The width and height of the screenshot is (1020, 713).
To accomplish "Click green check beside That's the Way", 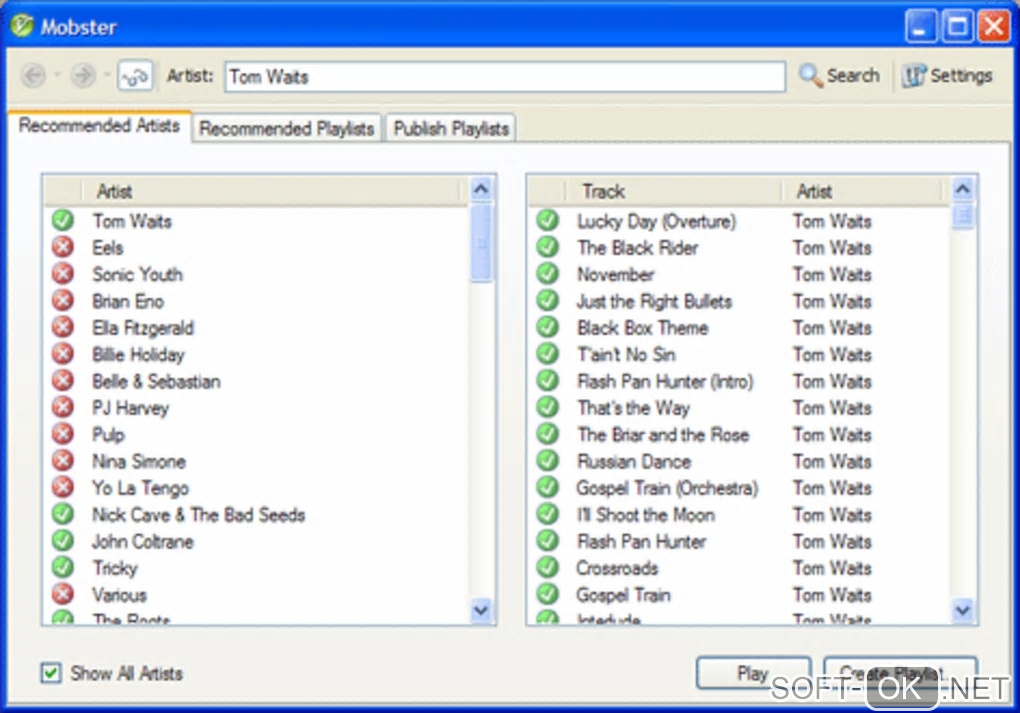I will 548,407.
